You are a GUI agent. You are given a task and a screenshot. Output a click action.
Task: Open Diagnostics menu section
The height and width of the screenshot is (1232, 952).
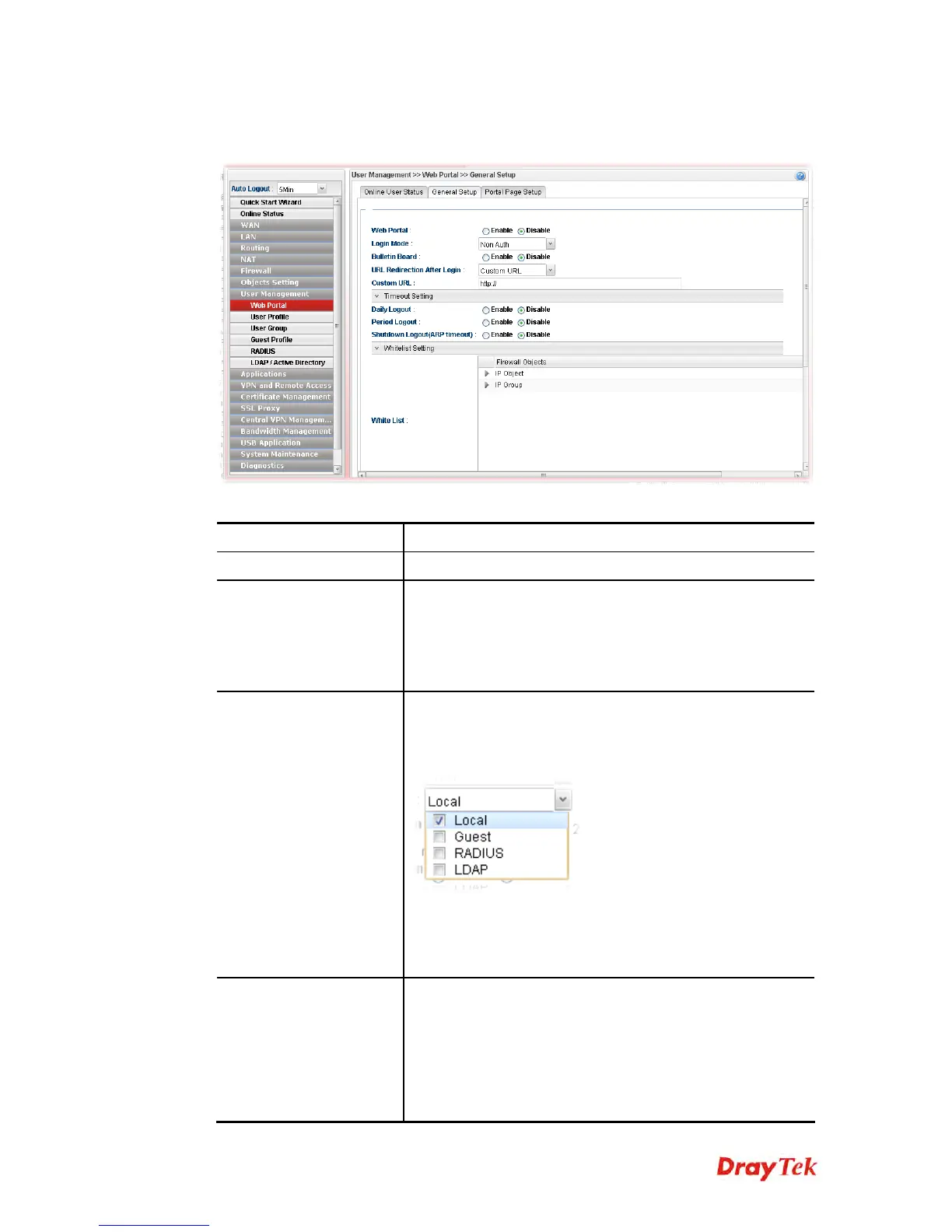pyautogui.click(x=282, y=466)
